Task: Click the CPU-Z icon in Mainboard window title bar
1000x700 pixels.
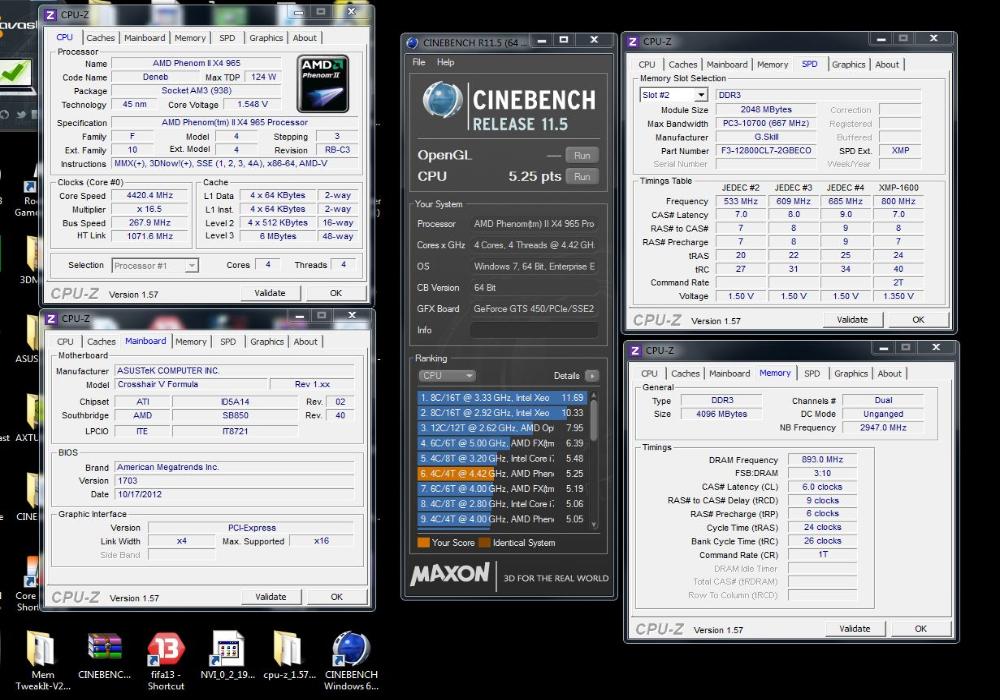Action: pyautogui.click(x=51, y=318)
